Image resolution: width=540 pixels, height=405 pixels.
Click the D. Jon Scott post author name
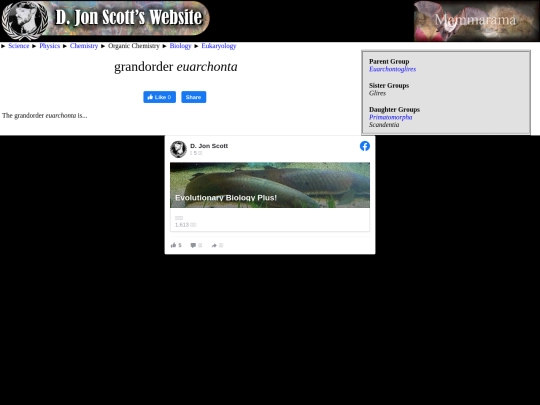click(209, 146)
